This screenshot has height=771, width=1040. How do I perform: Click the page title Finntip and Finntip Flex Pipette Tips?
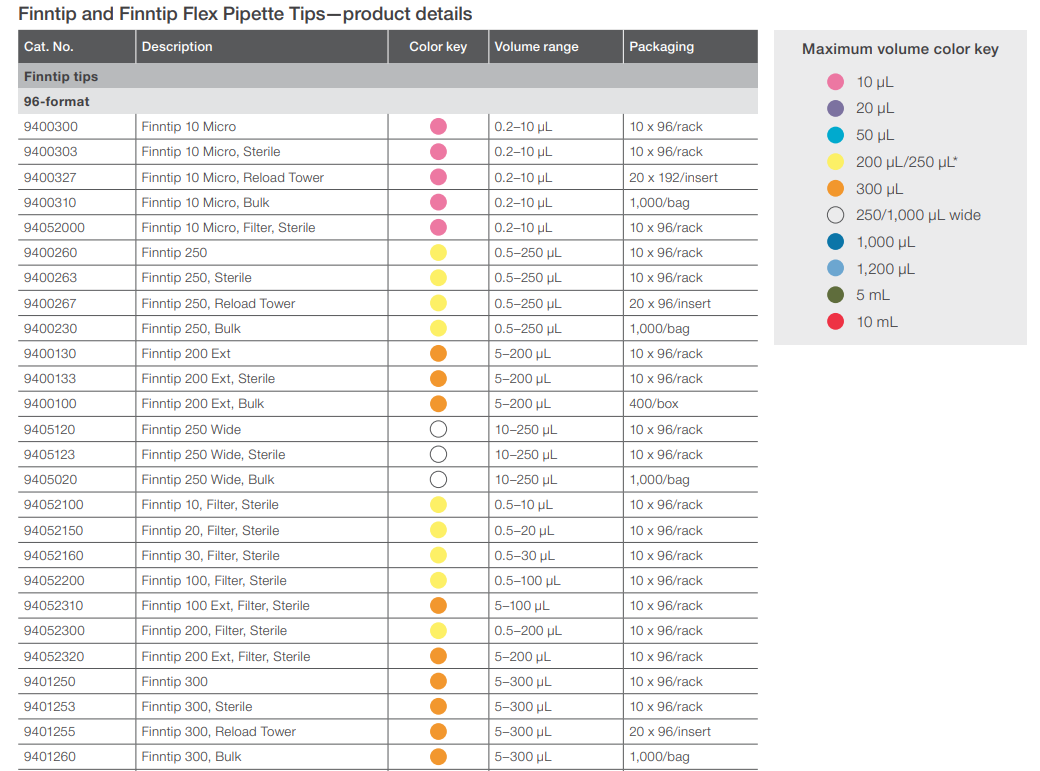point(245,14)
